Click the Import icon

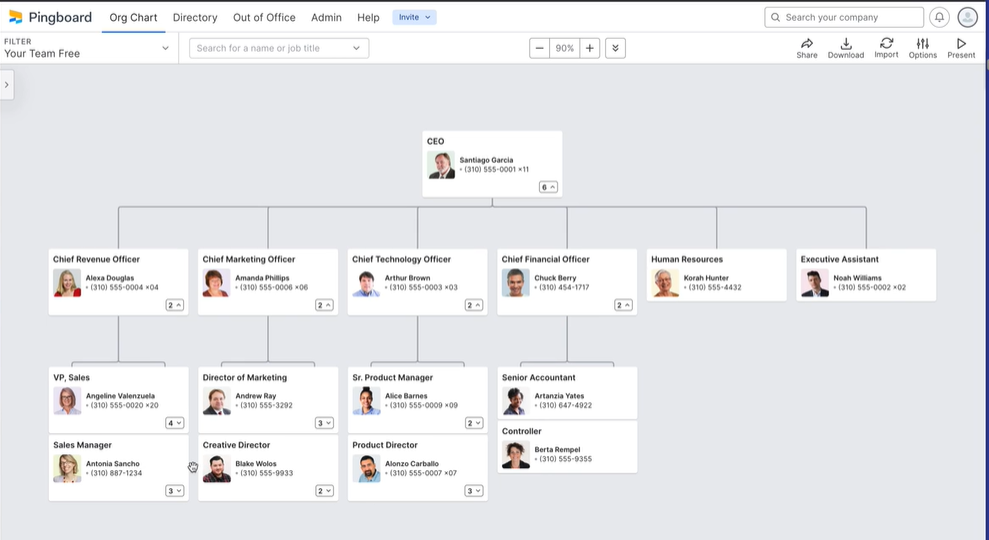pos(886,48)
